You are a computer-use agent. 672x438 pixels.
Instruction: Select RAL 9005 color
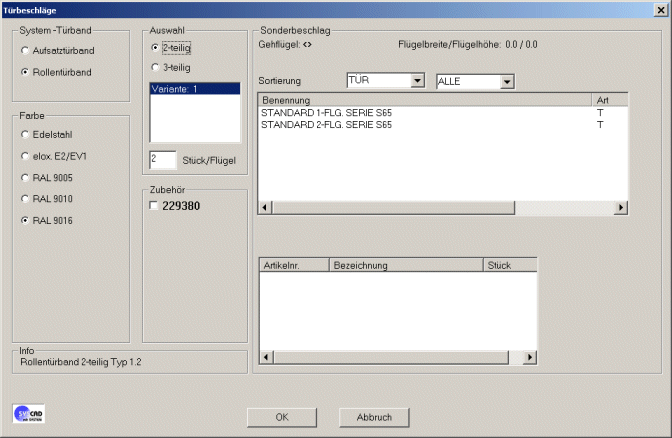(25, 177)
